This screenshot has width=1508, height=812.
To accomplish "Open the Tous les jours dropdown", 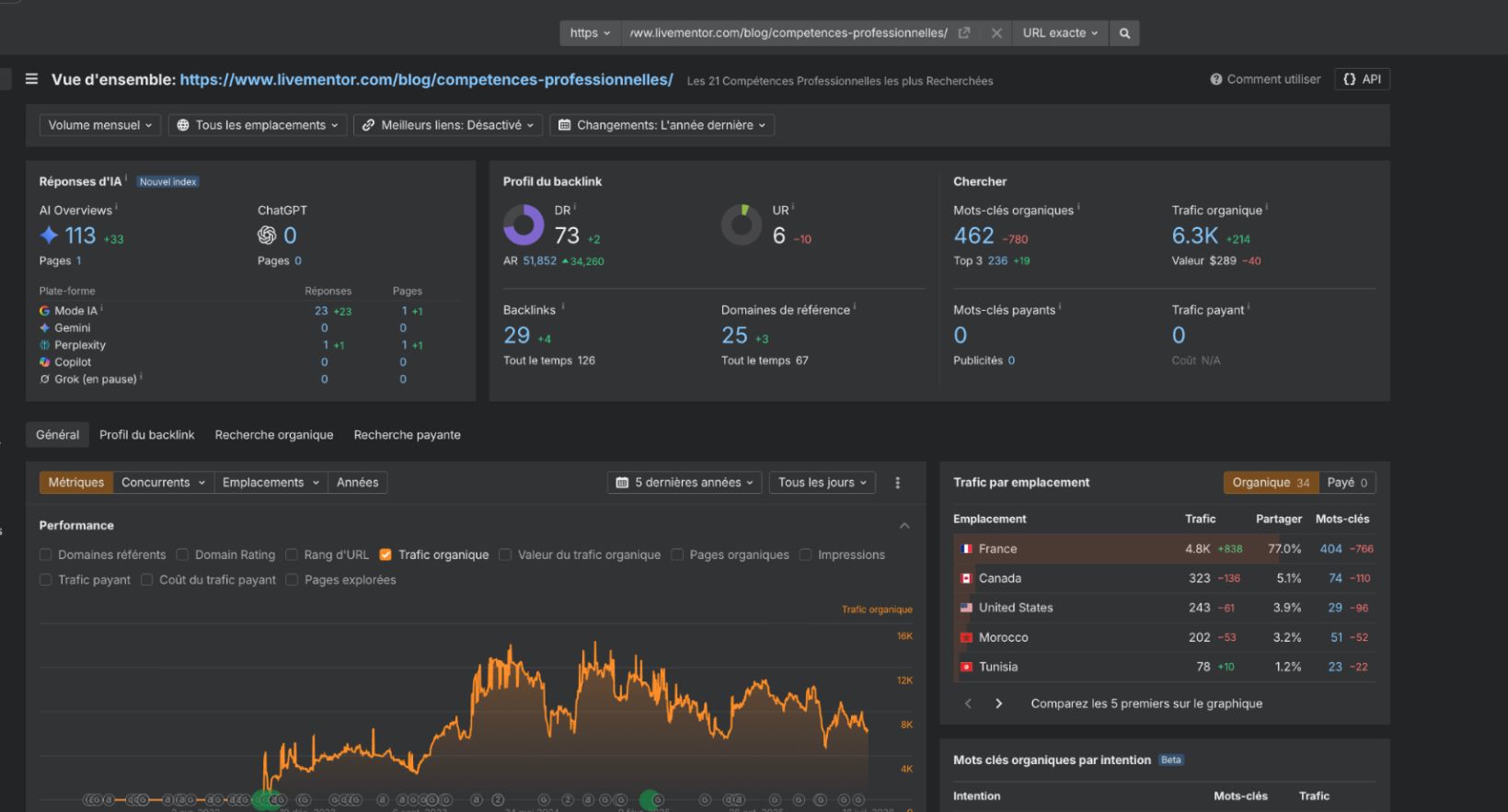I will coord(823,483).
